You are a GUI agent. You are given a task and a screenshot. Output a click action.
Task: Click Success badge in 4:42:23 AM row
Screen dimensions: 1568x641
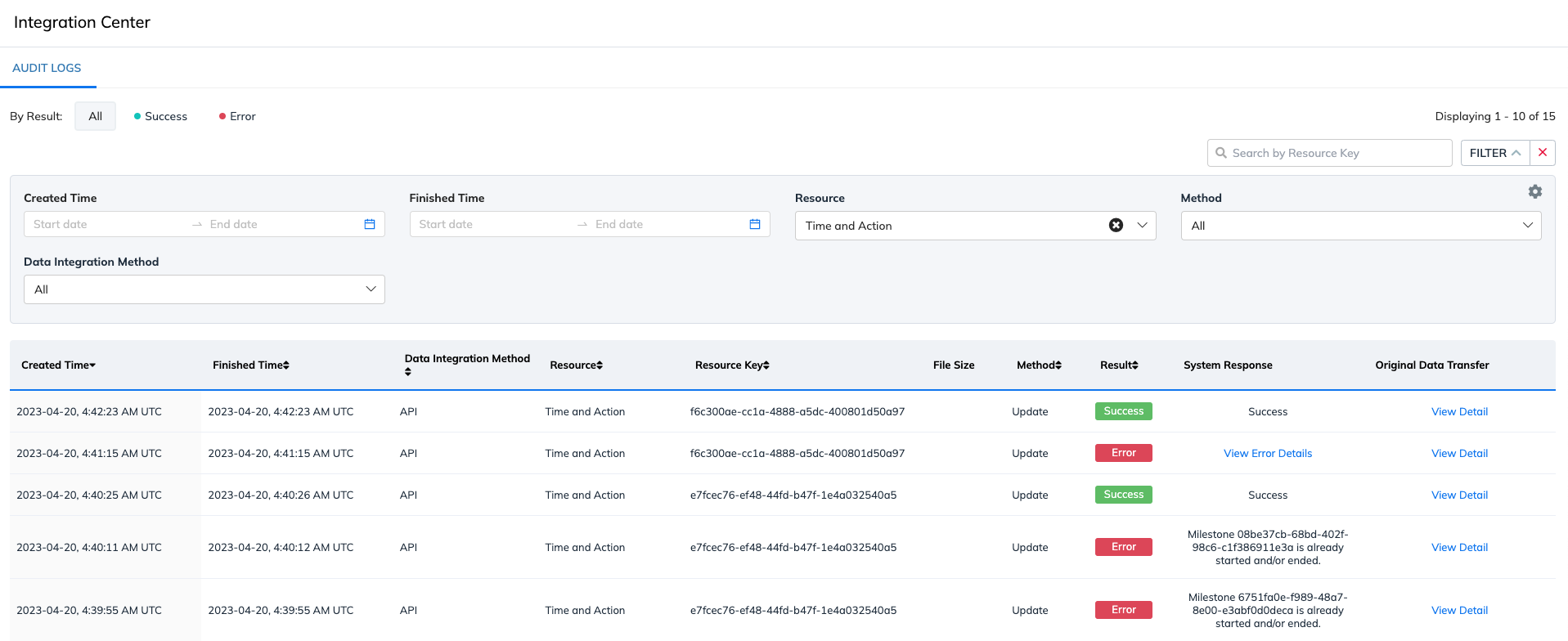(1124, 411)
